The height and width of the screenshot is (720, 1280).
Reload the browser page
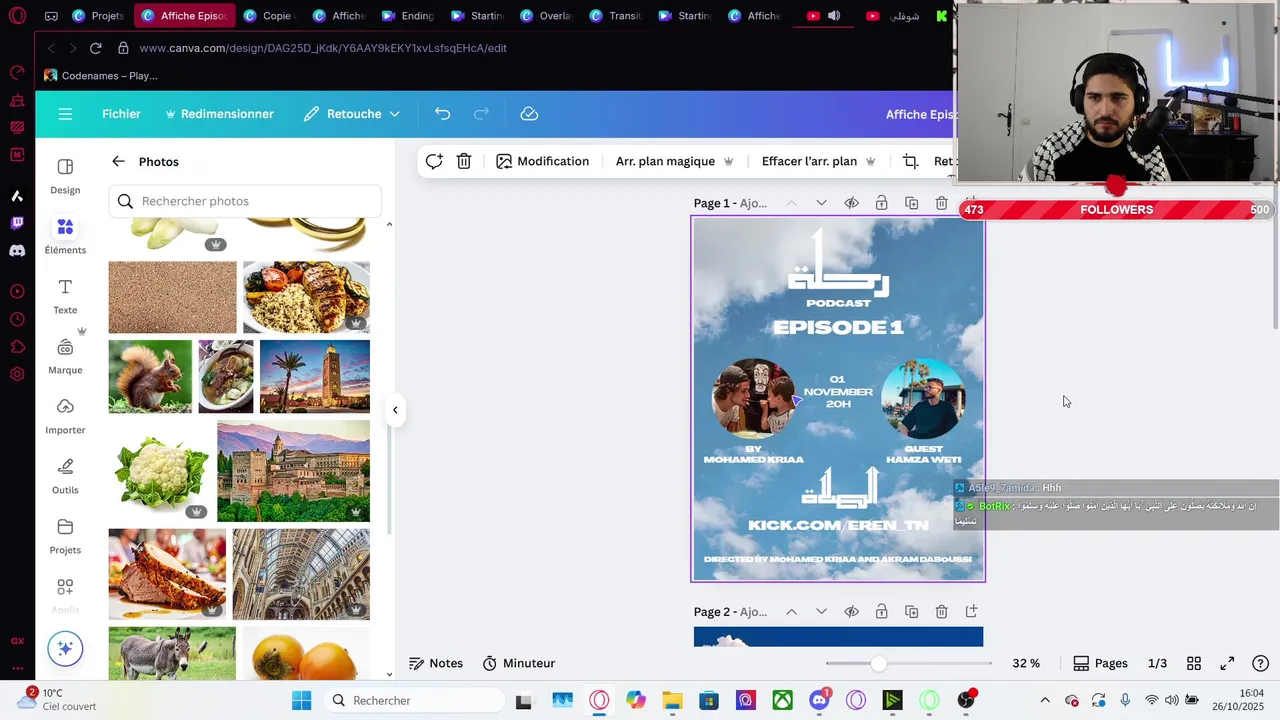pyautogui.click(x=95, y=48)
